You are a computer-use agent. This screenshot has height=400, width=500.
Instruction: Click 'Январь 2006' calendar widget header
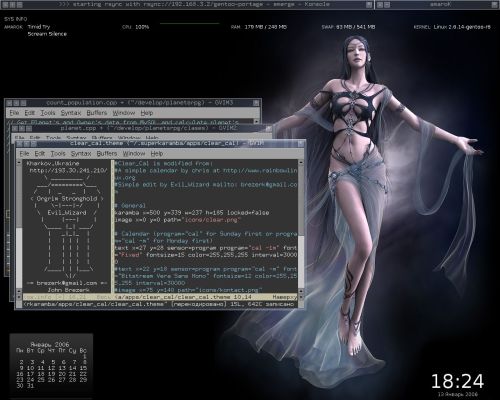click(x=50, y=344)
